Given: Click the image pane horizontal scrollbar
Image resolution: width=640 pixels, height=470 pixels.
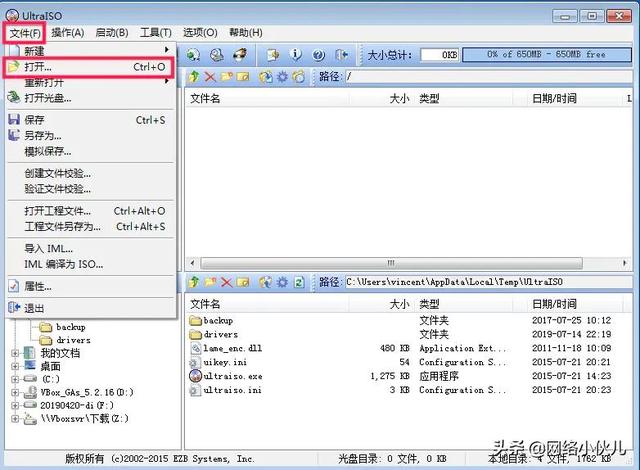Looking at the screenshot, I should (x=391, y=263).
